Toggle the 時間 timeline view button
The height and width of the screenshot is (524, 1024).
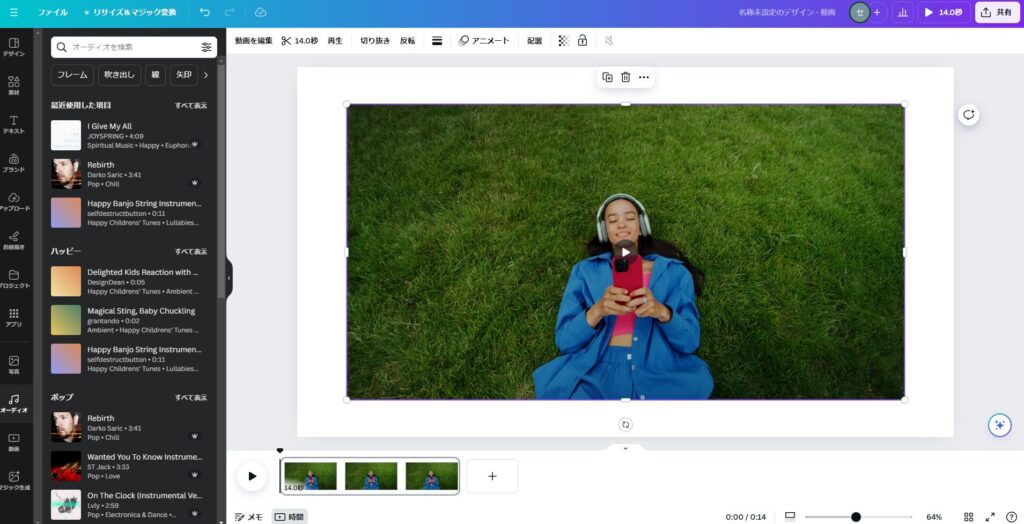tap(290, 517)
